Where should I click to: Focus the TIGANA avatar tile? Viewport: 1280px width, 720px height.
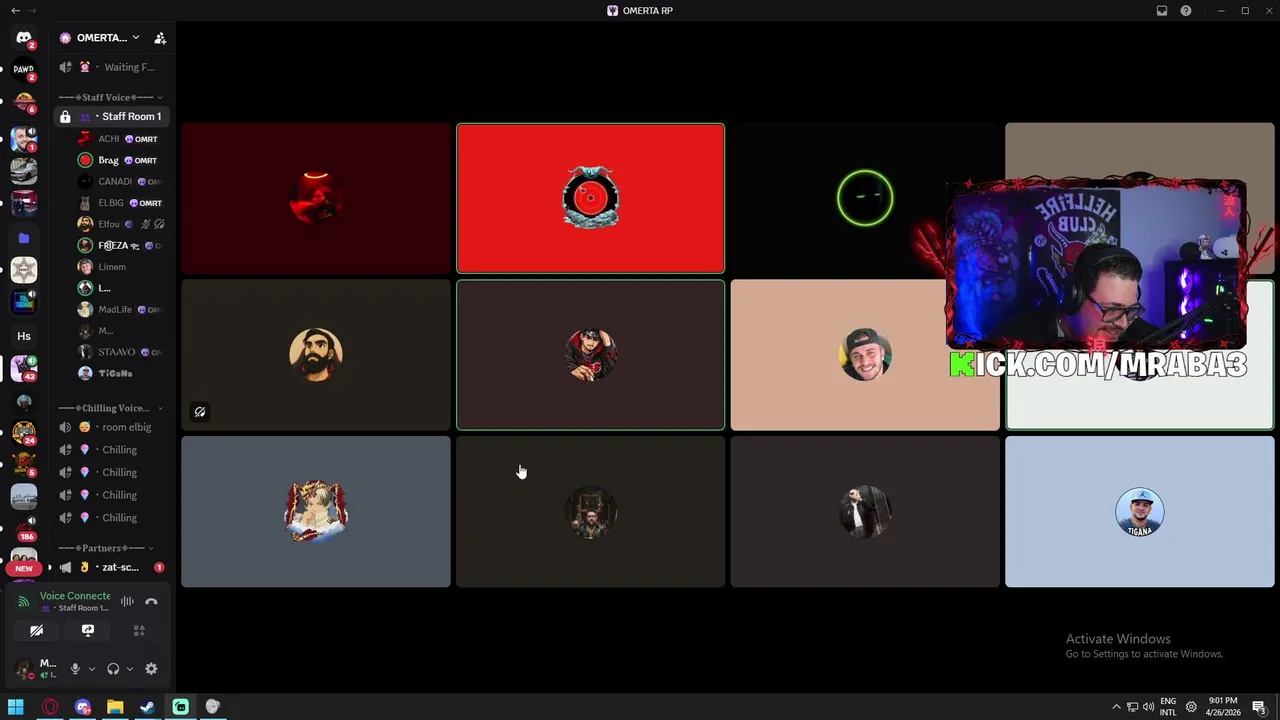pos(1139,511)
